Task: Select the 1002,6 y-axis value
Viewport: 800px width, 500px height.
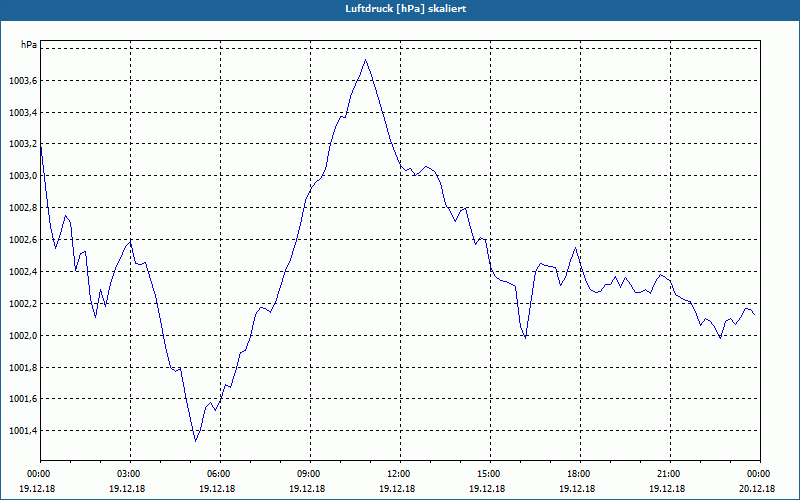Action: tap(23, 240)
